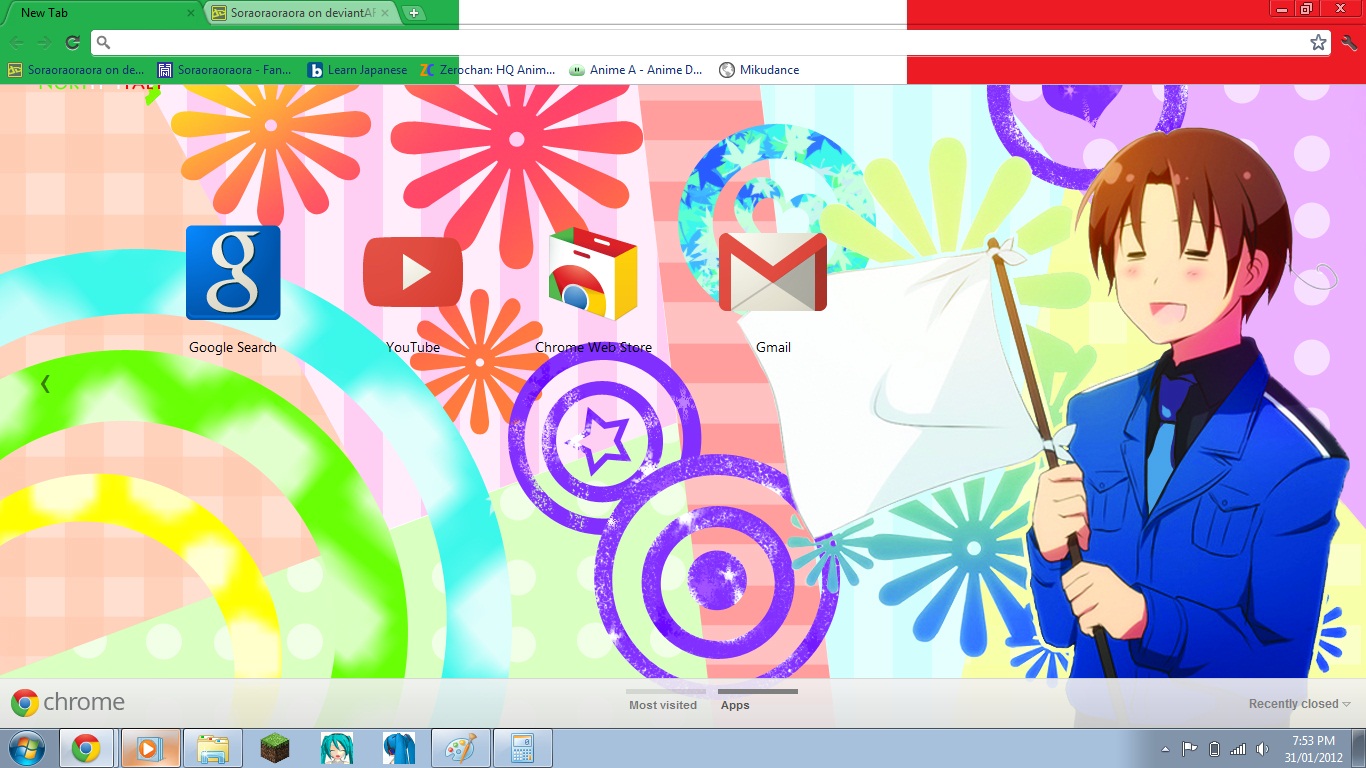Open Calculator from the taskbar

[522, 748]
